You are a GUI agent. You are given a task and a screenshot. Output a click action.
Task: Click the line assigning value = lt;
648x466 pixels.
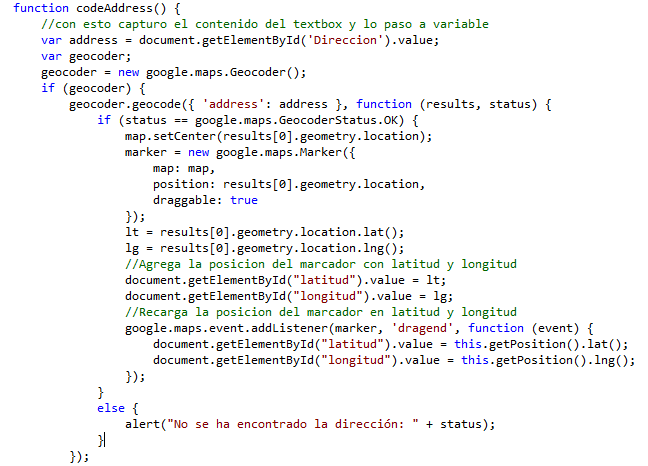click(286, 281)
